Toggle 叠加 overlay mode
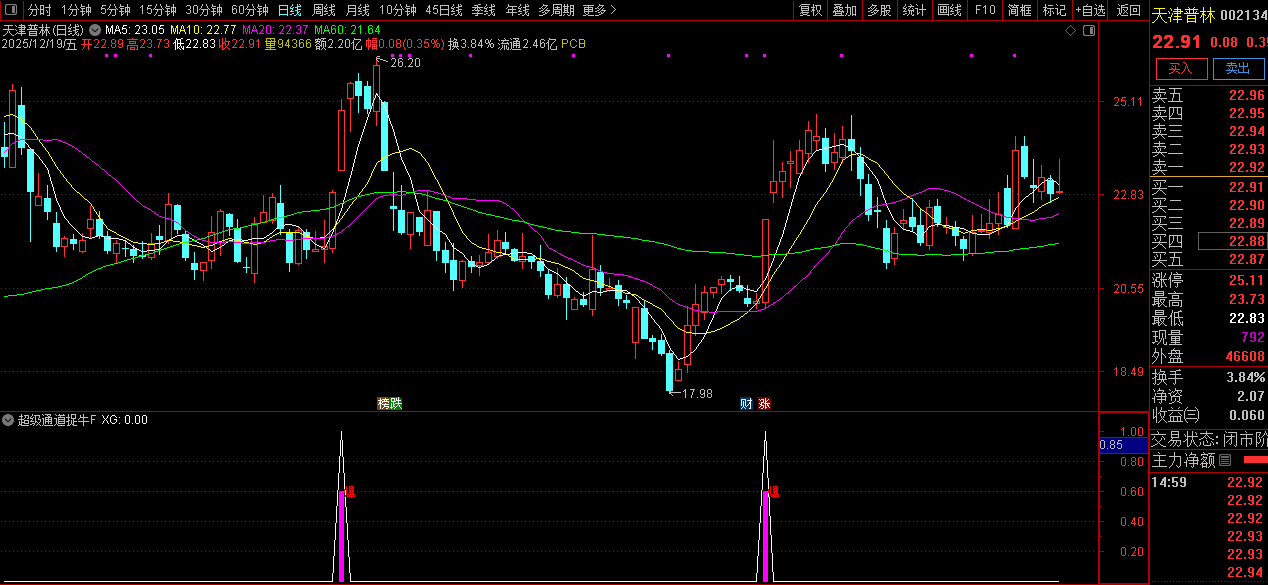Viewport: 1268px width, 585px height. [x=845, y=10]
